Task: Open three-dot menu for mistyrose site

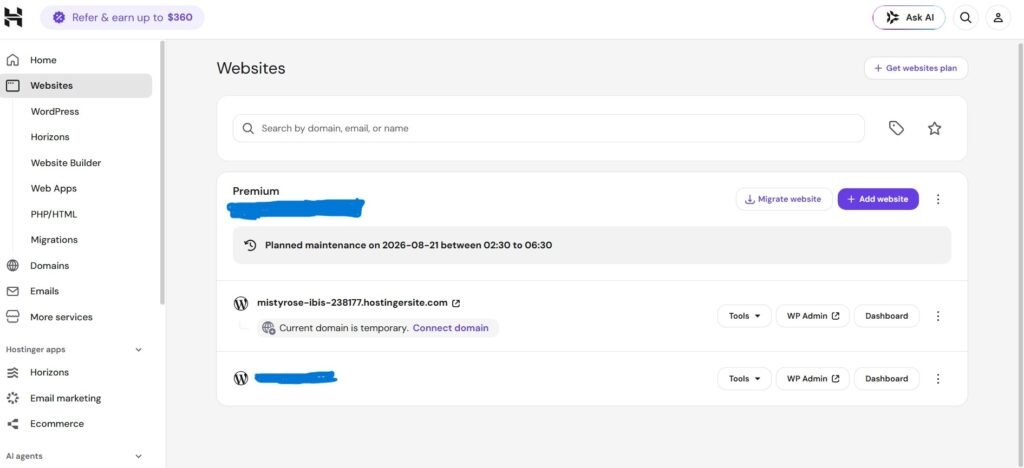Action: 938,316
